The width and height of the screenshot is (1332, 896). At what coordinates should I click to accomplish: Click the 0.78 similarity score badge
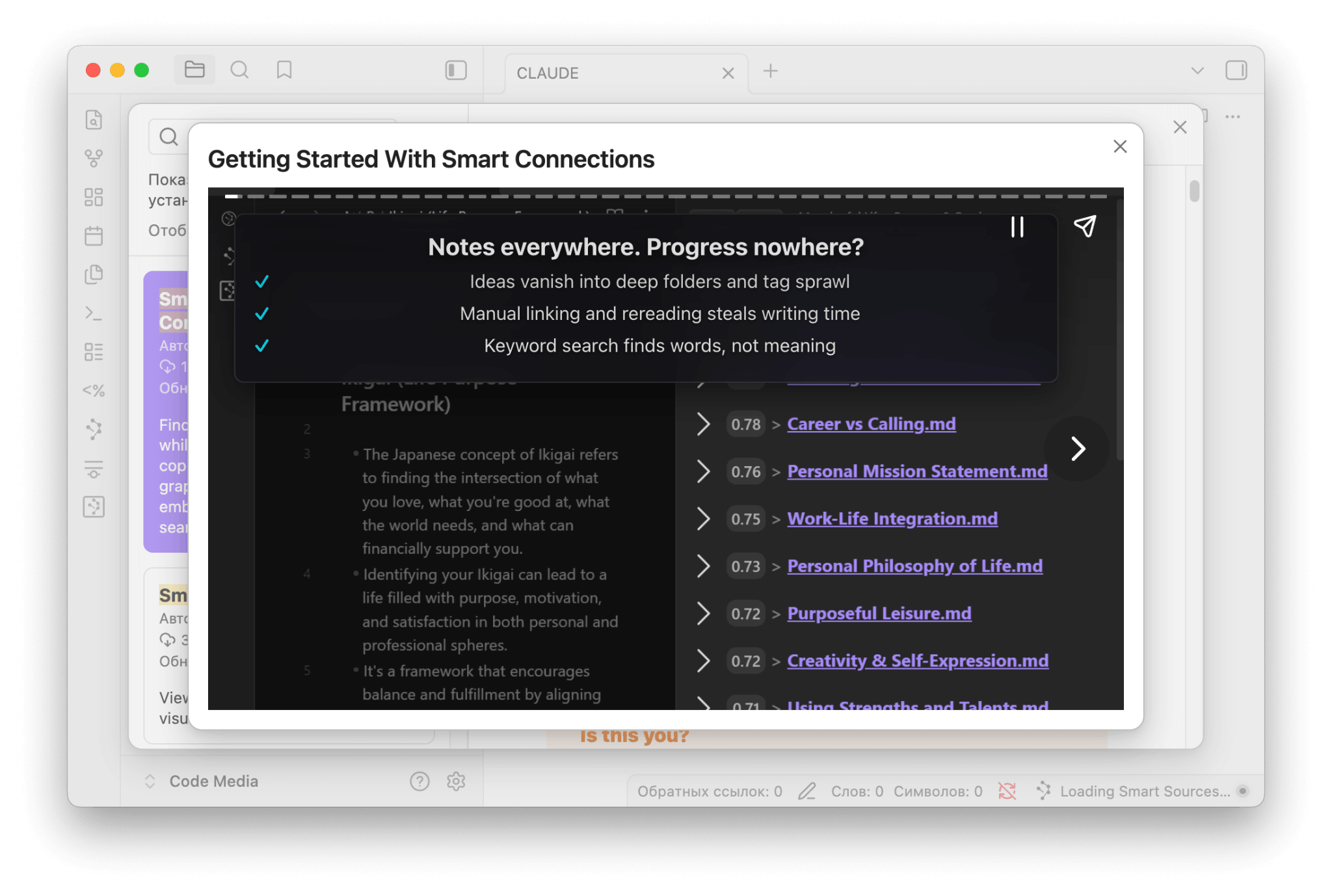[x=745, y=425]
